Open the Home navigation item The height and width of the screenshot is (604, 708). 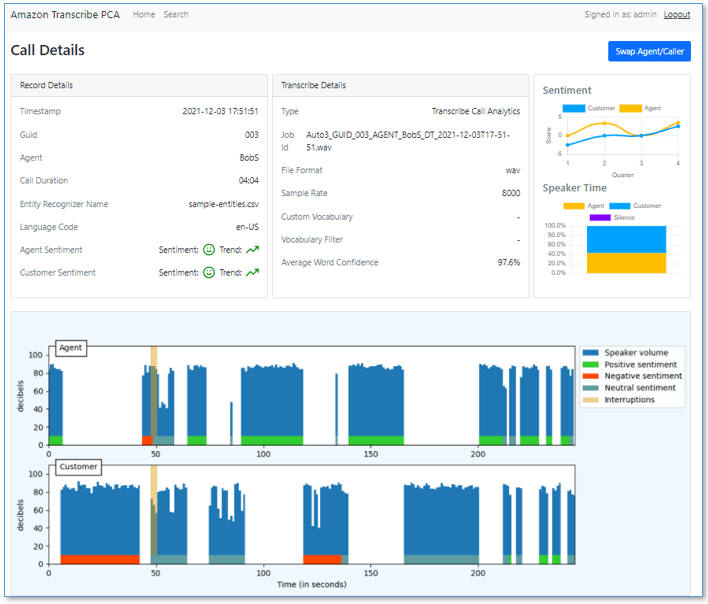(144, 14)
